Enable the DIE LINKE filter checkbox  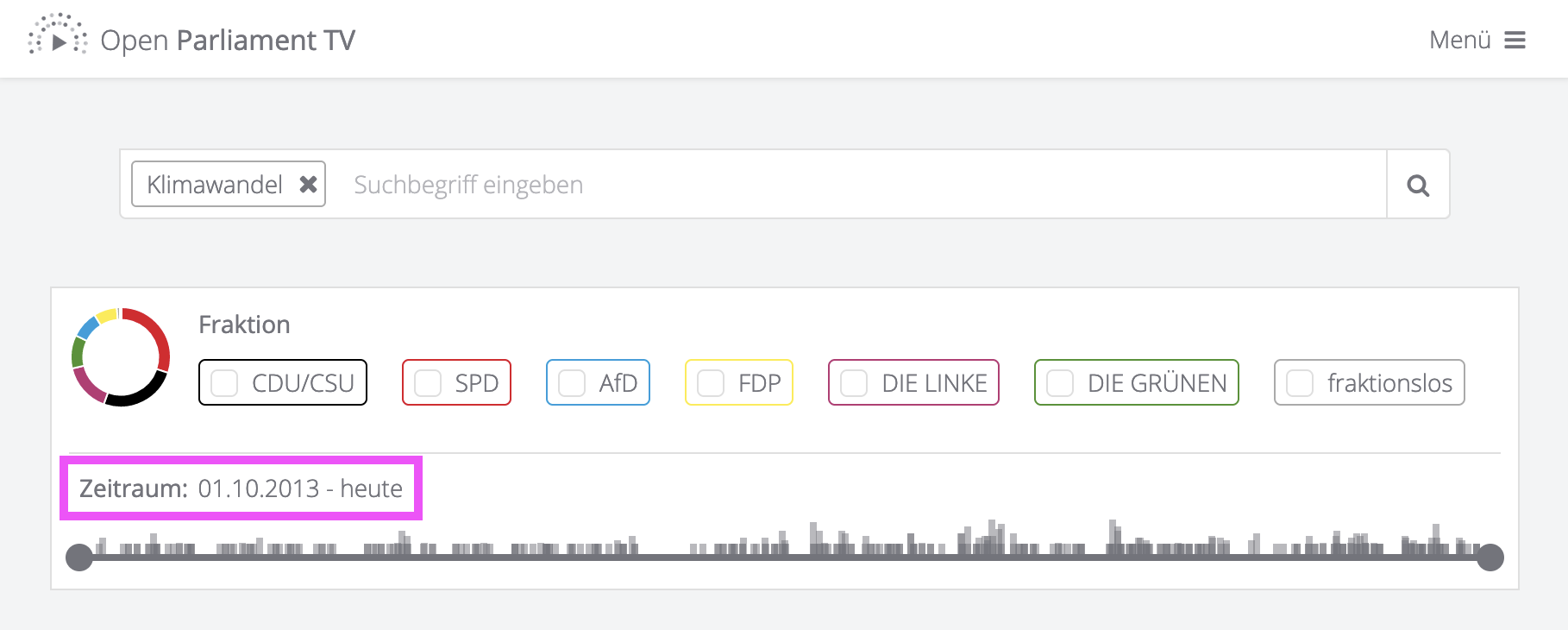(x=854, y=383)
